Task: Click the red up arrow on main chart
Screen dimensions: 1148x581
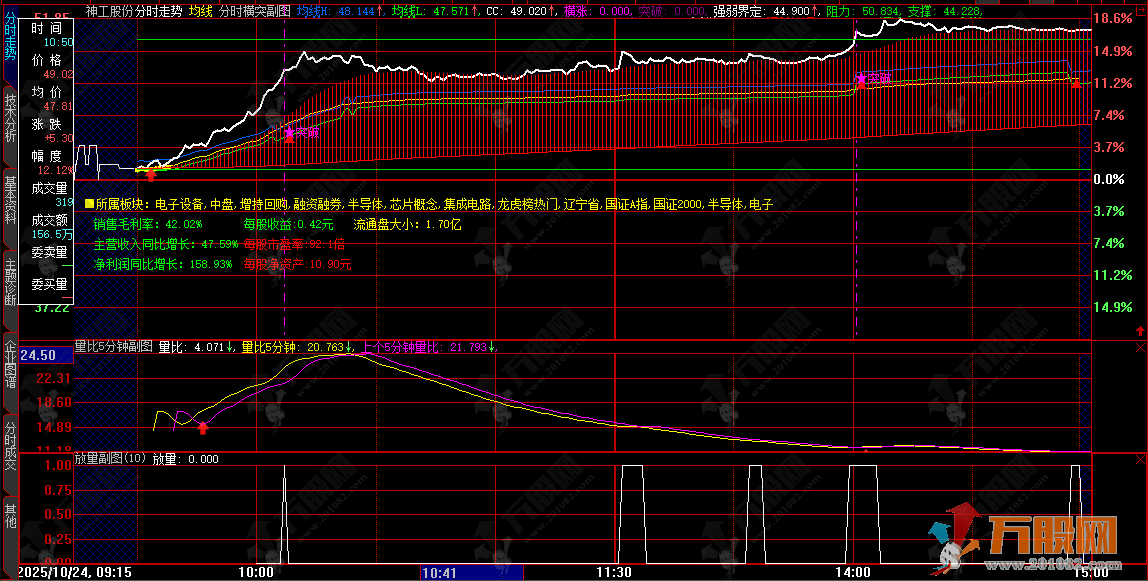Action: tap(151, 173)
